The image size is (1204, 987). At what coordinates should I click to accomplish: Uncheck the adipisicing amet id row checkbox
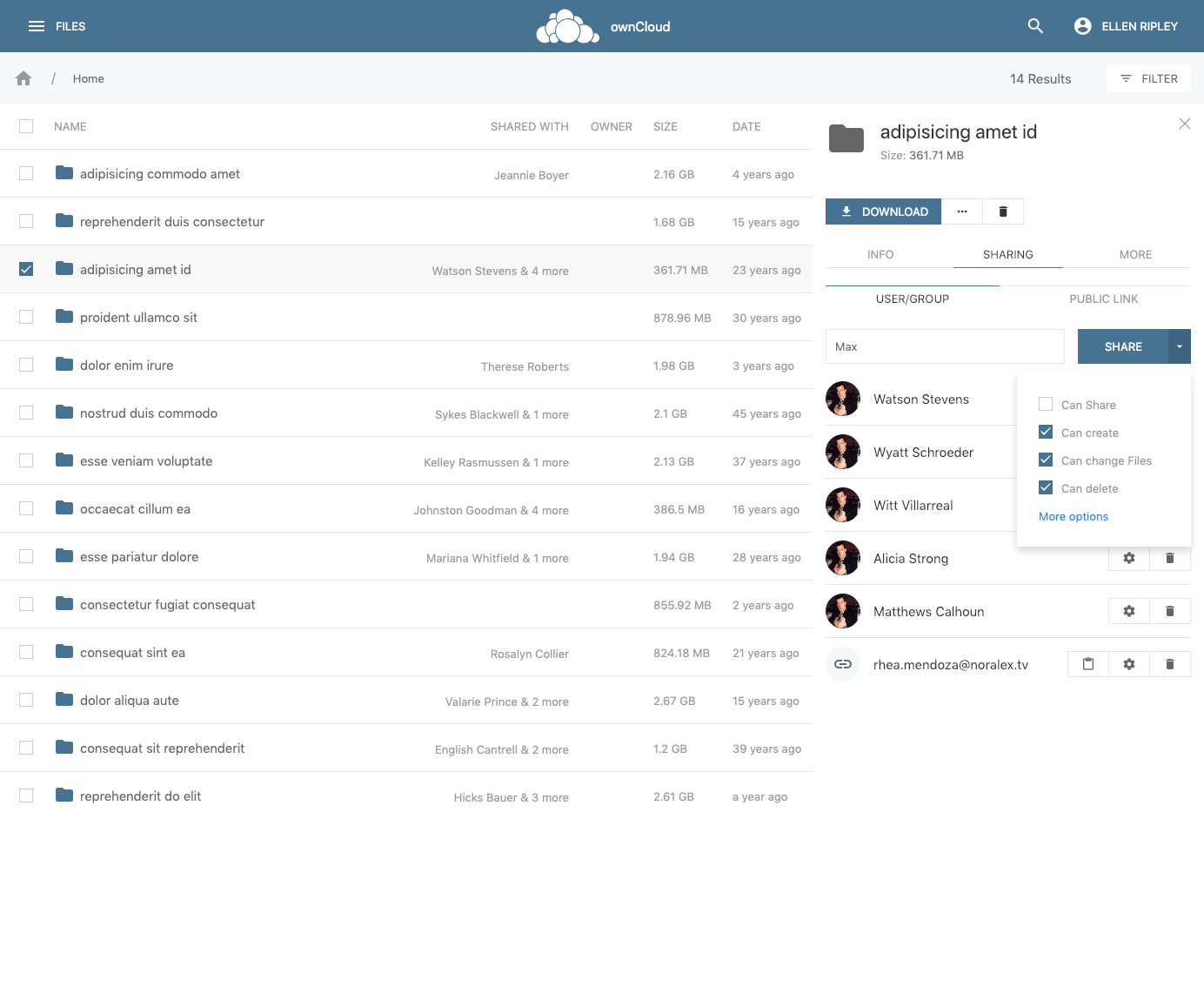tap(26, 269)
